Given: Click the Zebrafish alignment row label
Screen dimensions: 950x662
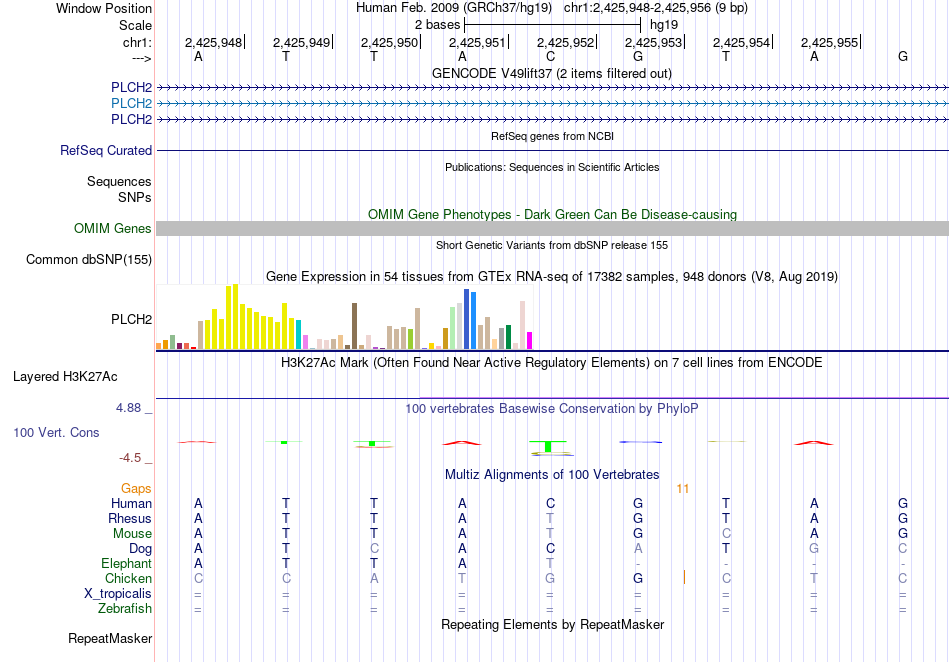Looking at the screenshot, I should (125, 608).
